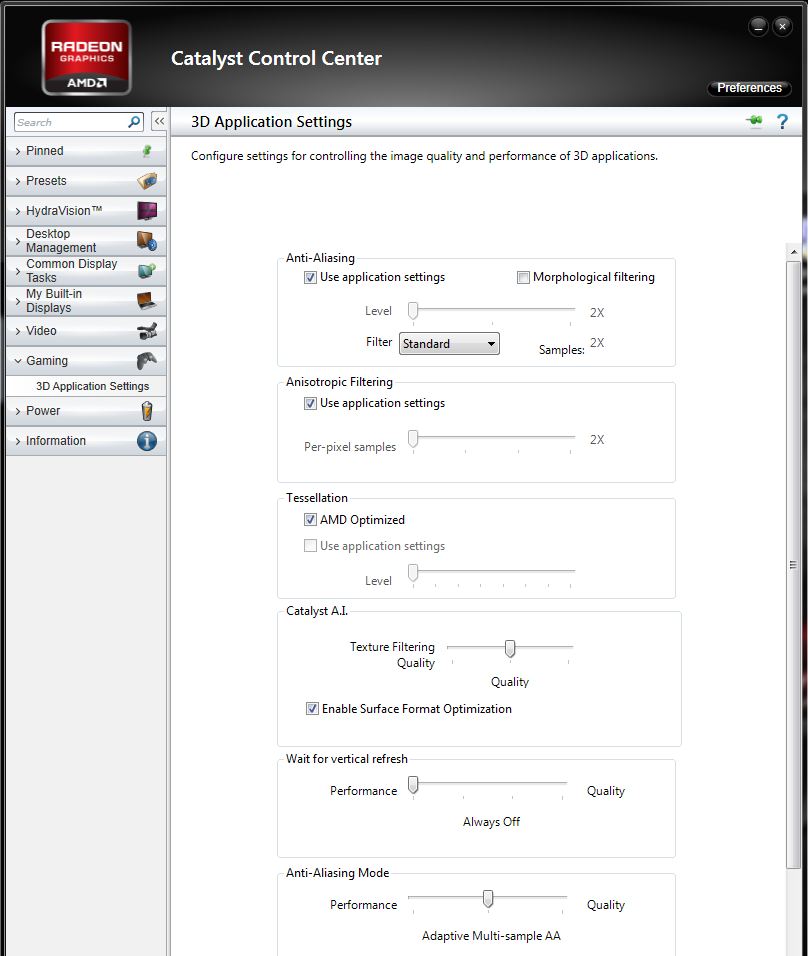Open the Presets menu item
This screenshot has height=956, width=808.
[x=86, y=180]
